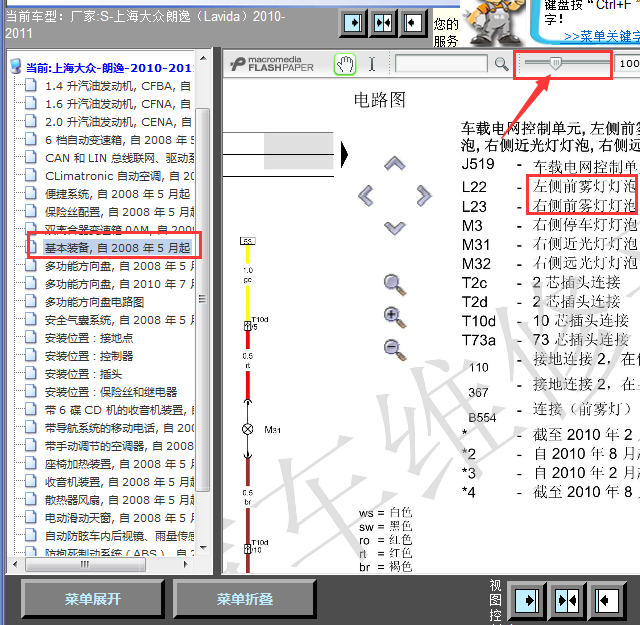Click tree panel scroll-up arrow

click(x=203, y=58)
